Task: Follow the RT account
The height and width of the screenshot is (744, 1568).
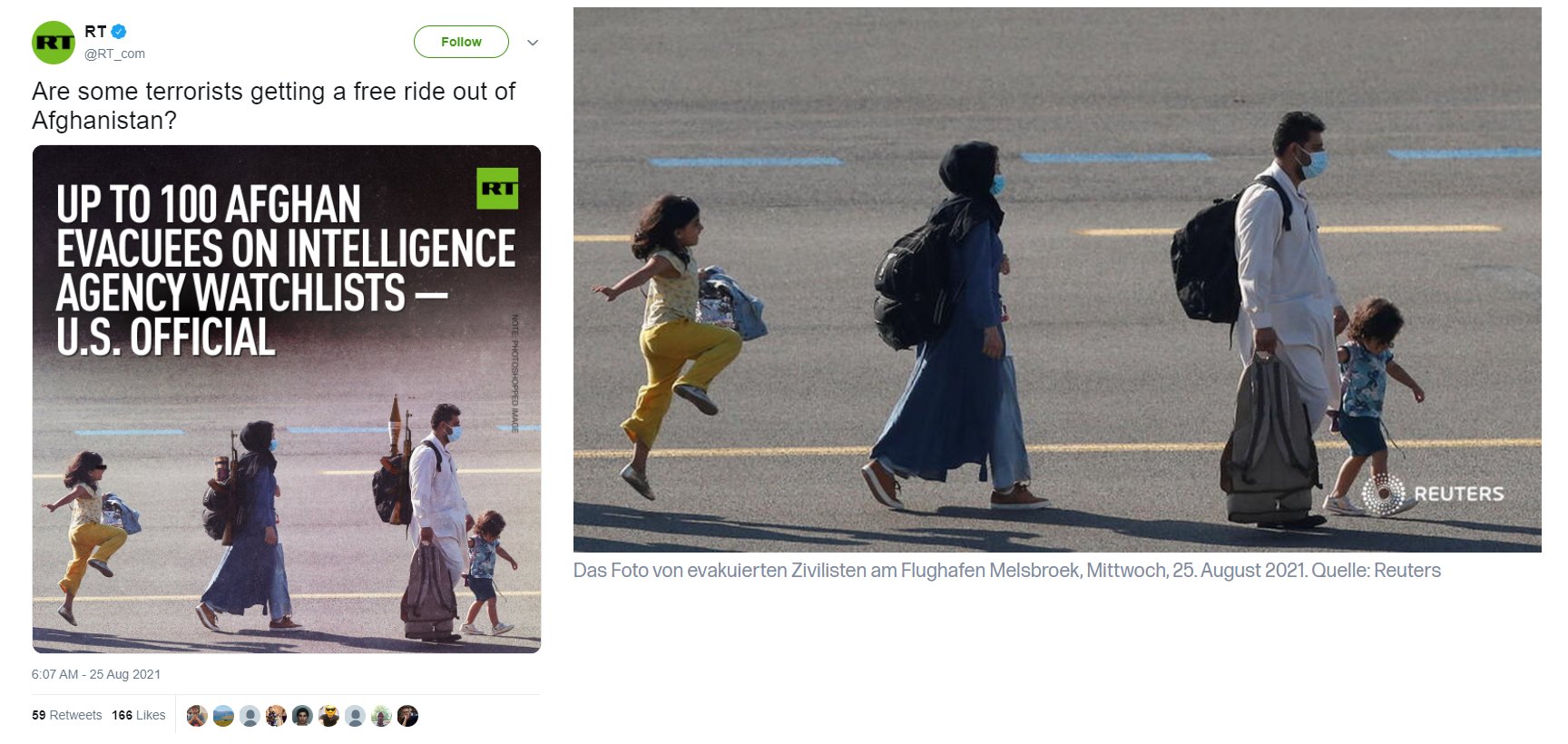Action: click(x=461, y=42)
